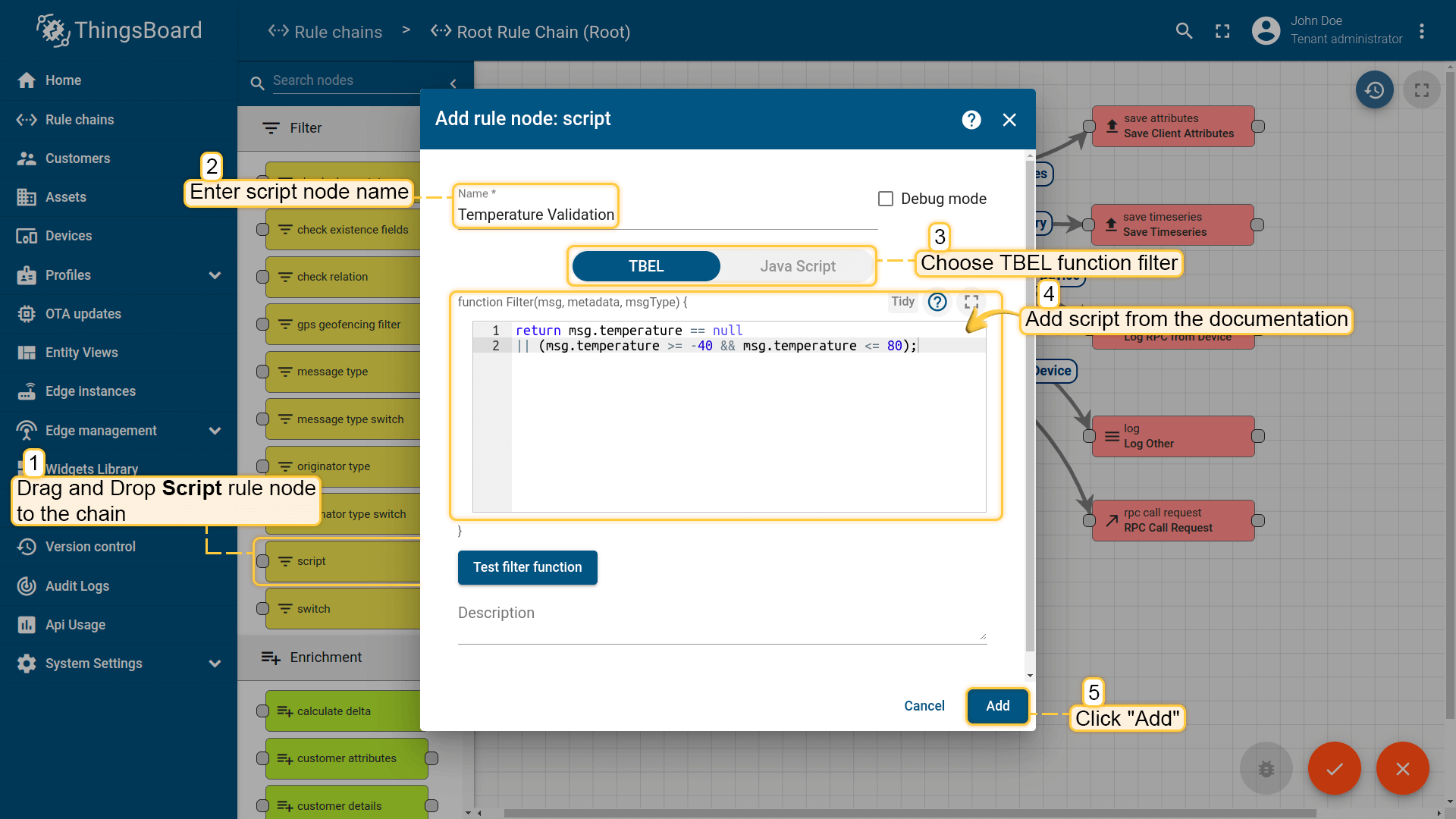
Task: Open Devices in the sidebar
Action: coord(68,236)
